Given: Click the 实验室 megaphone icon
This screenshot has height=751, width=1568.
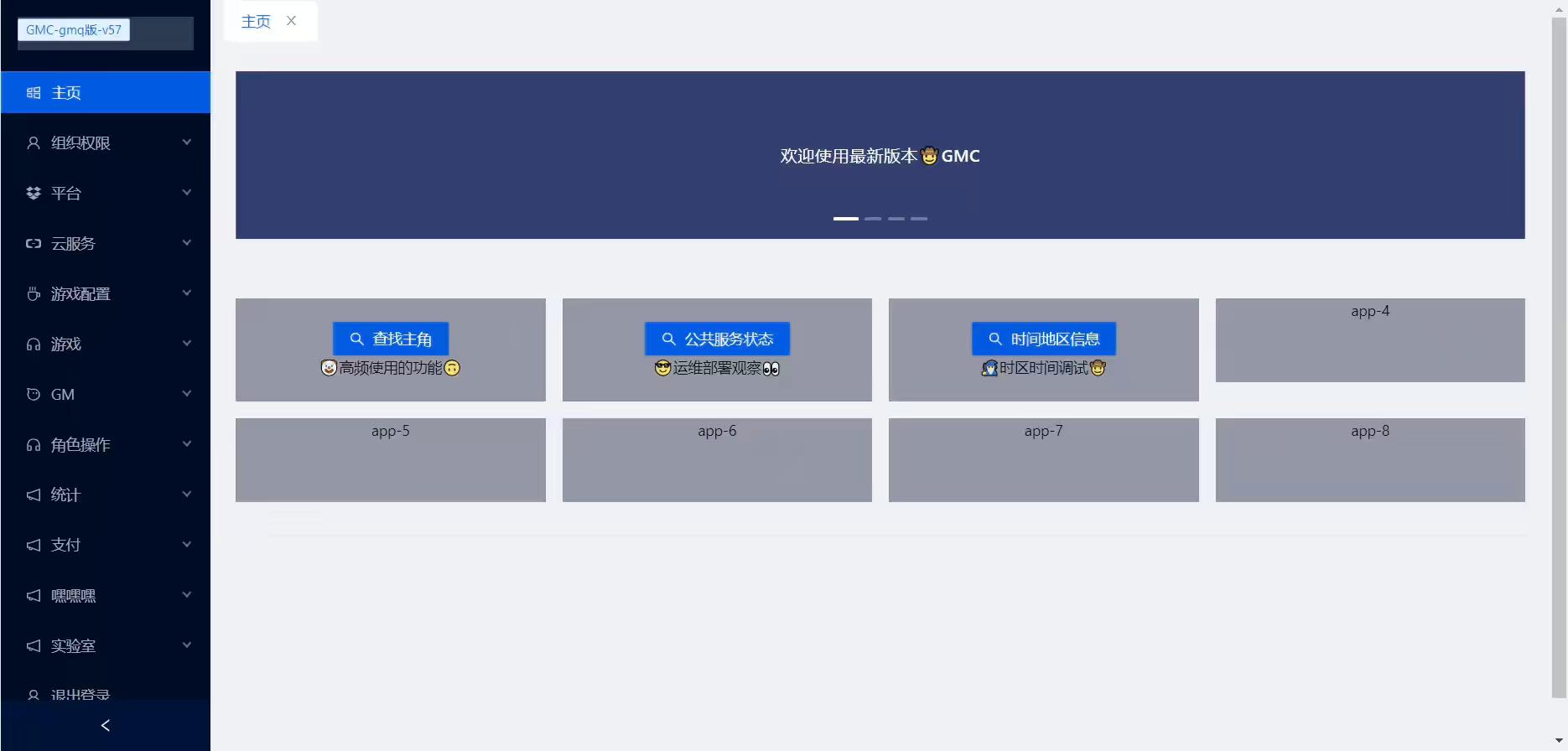Looking at the screenshot, I should (34, 646).
